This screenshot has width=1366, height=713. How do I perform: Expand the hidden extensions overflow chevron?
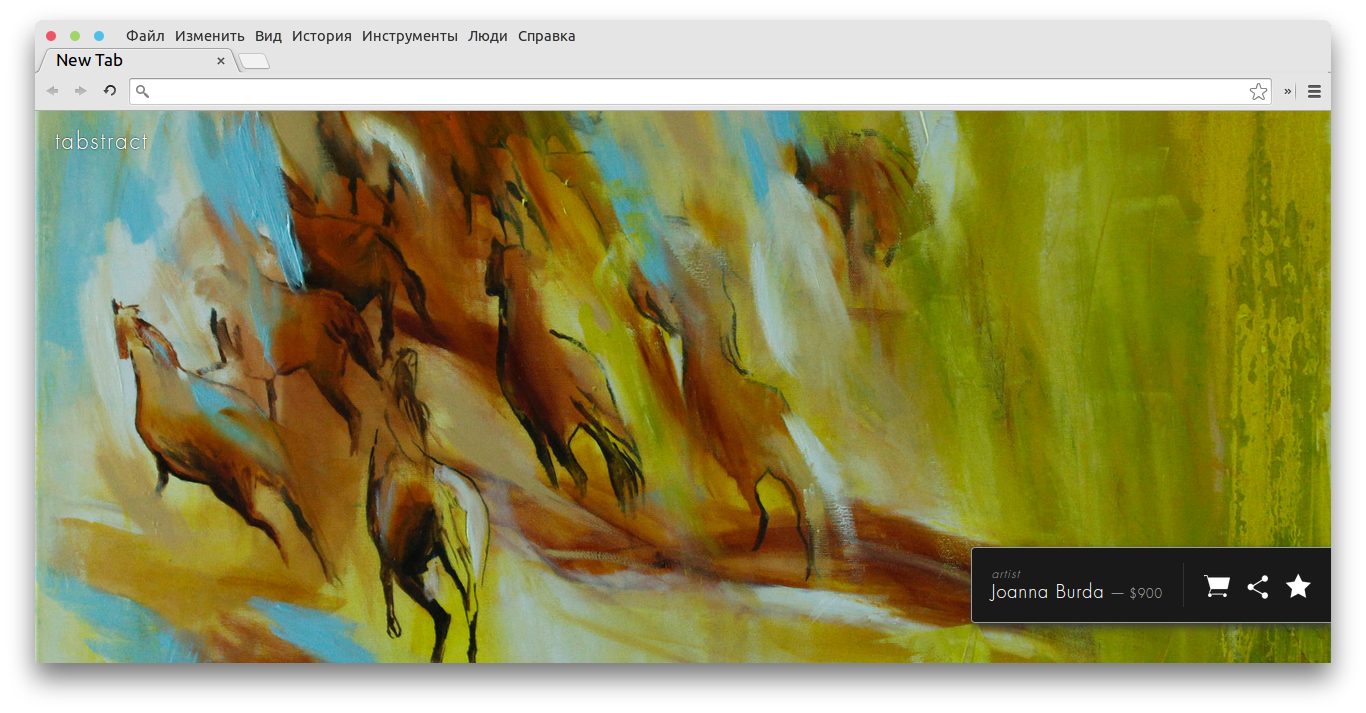pos(1288,92)
